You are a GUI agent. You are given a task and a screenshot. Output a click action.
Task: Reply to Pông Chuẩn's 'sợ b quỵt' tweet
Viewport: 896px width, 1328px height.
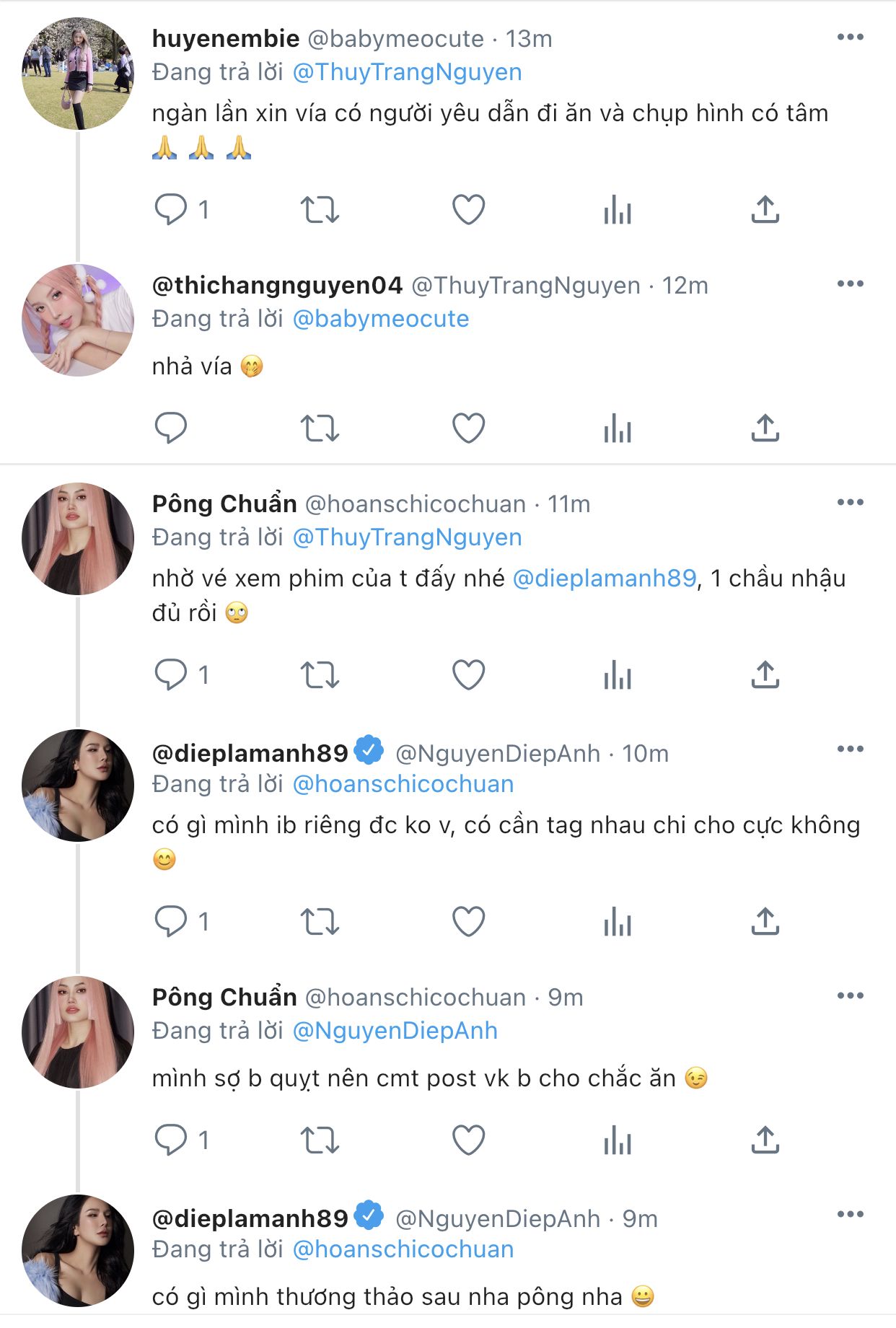click(172, 1140)
